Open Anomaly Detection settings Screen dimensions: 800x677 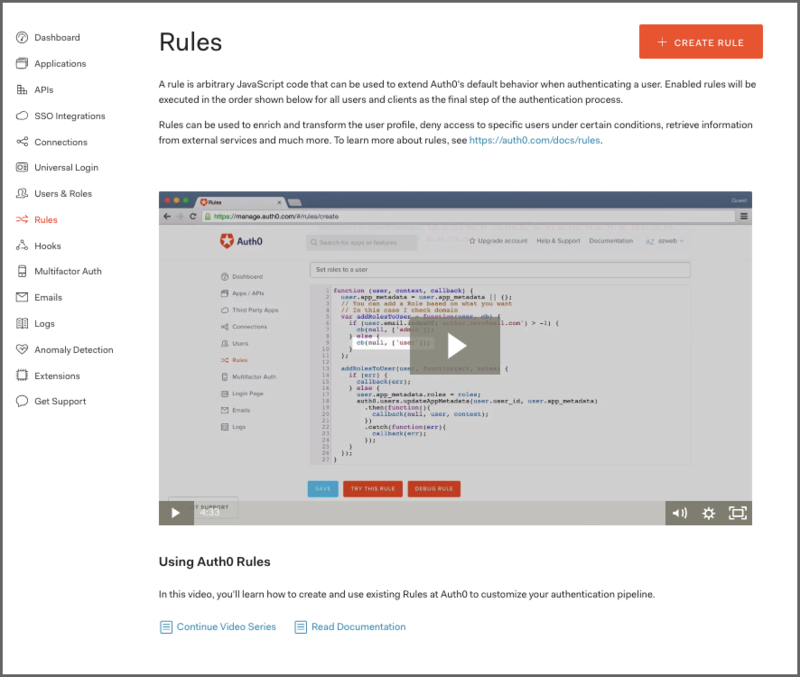[x=74, y=349]
